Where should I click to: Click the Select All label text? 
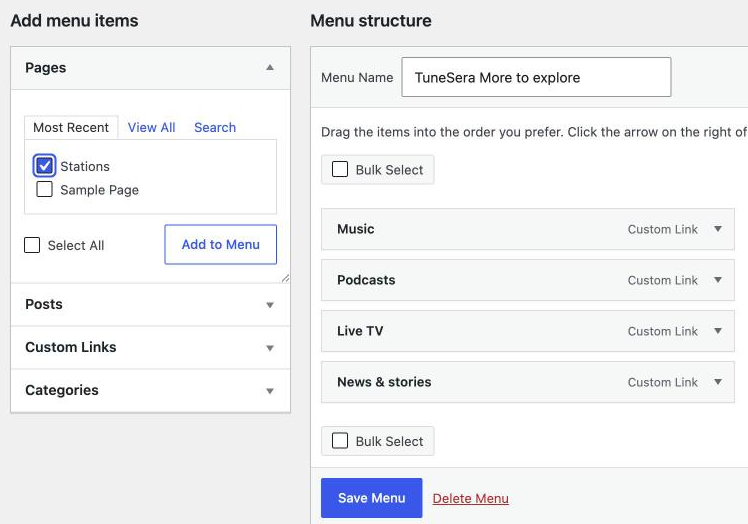click(x=76, y=245)
